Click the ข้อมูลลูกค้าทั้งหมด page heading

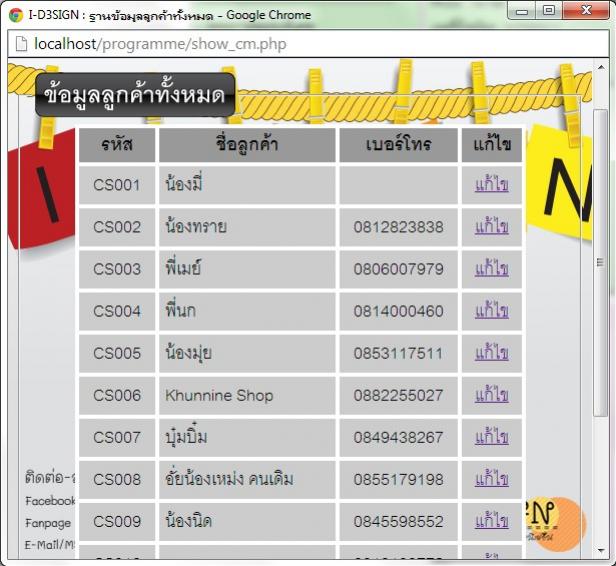[x=135, y=95]
